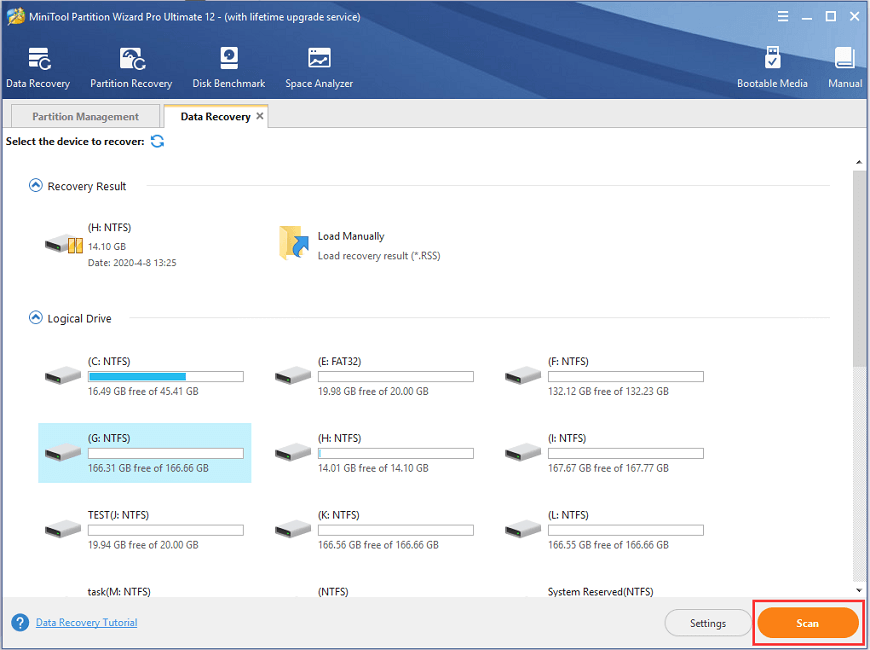Viewport: 870px width, 650px height.
Task: Click the scrollbar down arrow
Action: (859, 590)
